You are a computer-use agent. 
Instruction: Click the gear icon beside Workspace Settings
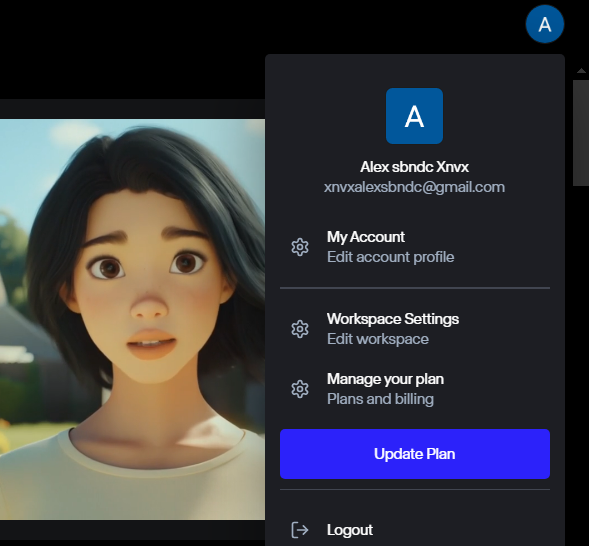300,329
